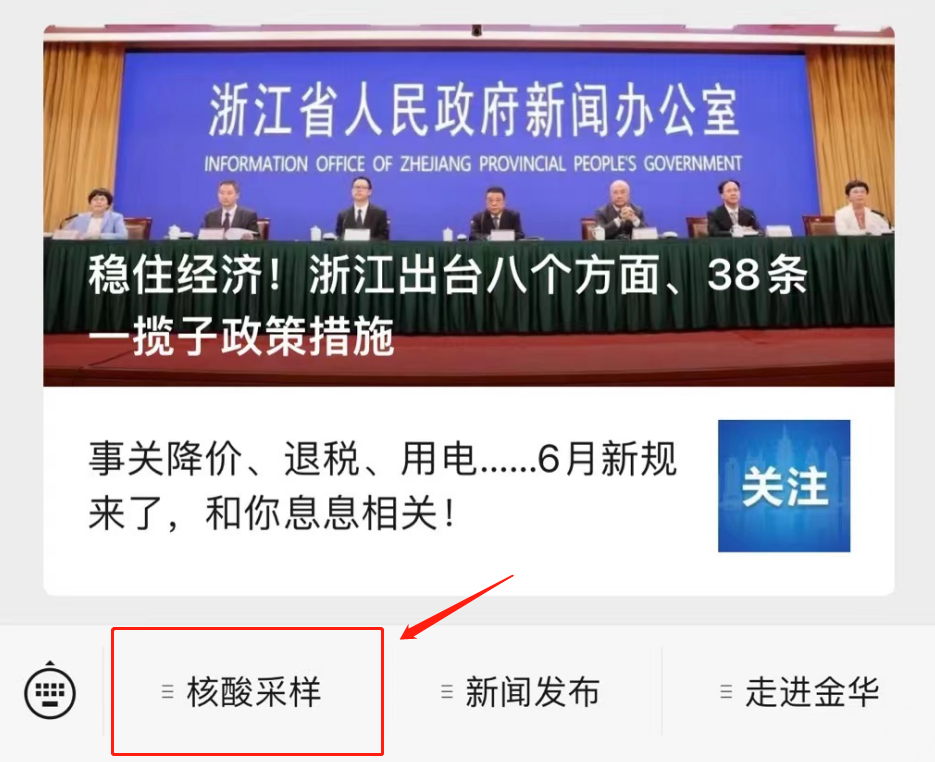Tap the red arrow annotation
935x762 pixels.
tap(457, 607)
